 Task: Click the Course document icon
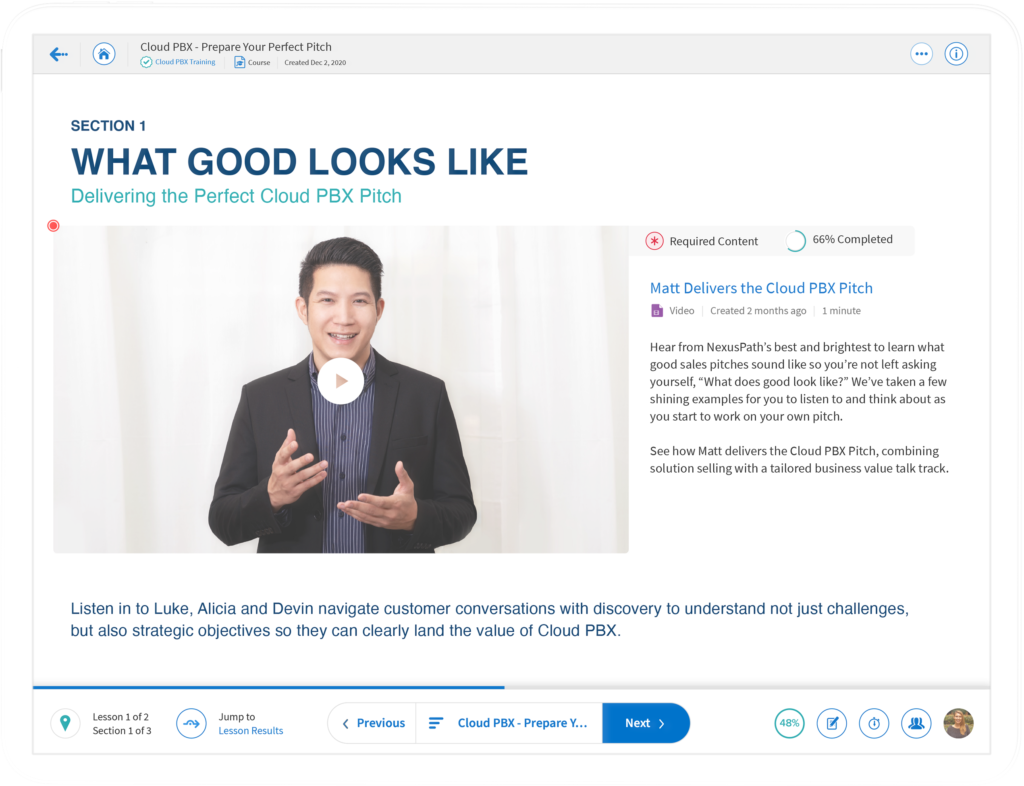click(240, 62)
